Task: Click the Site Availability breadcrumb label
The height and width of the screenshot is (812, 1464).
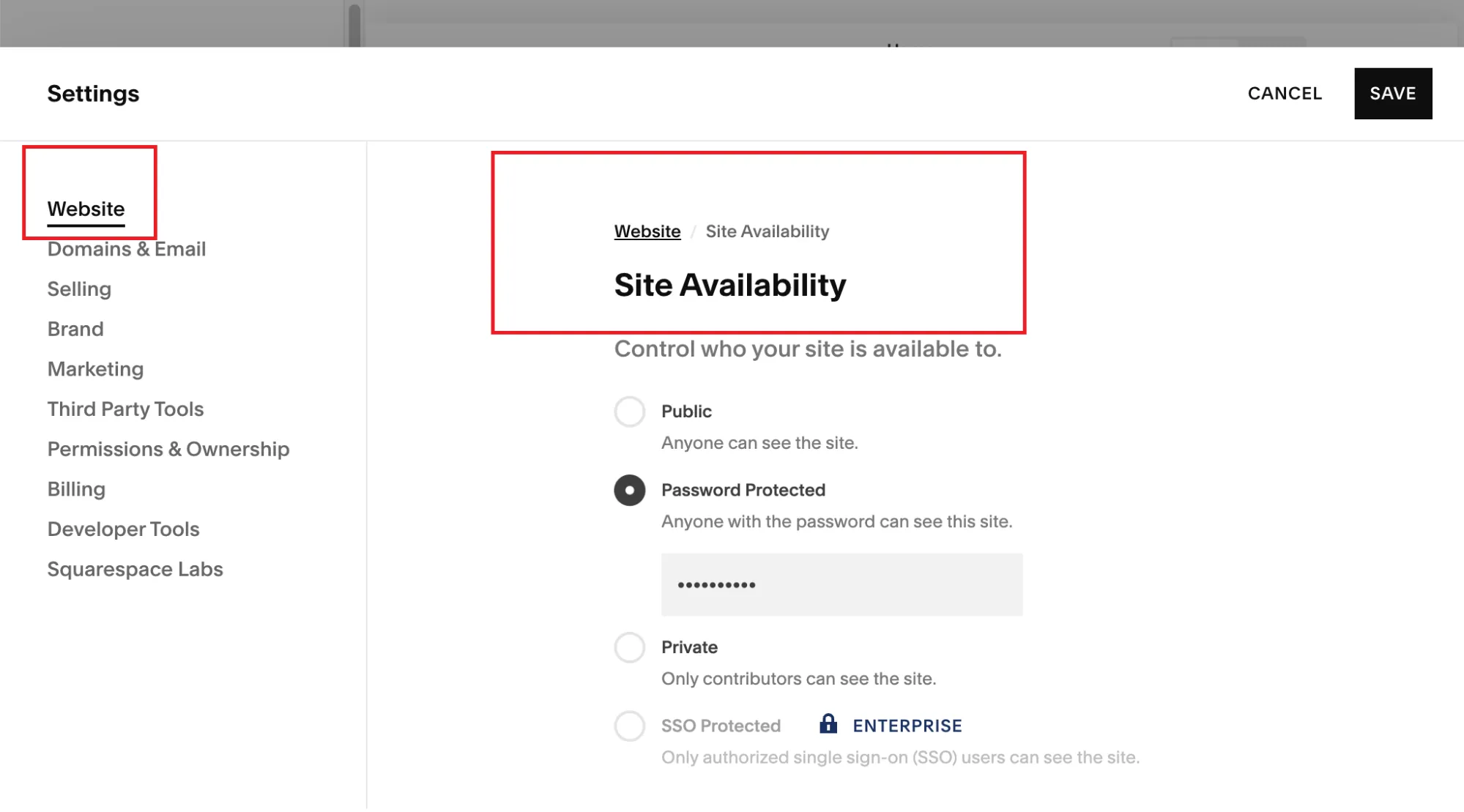Action: [768, 231]
